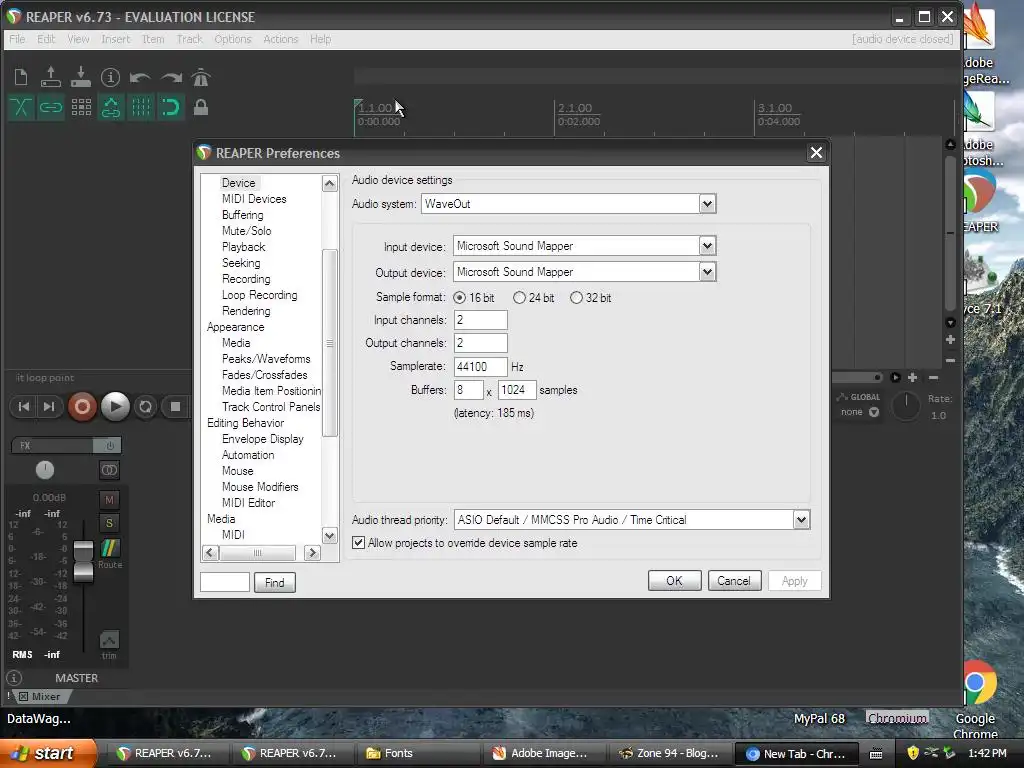
Task: Select 16 bit sample format
Action: click(x=459, y=298)
